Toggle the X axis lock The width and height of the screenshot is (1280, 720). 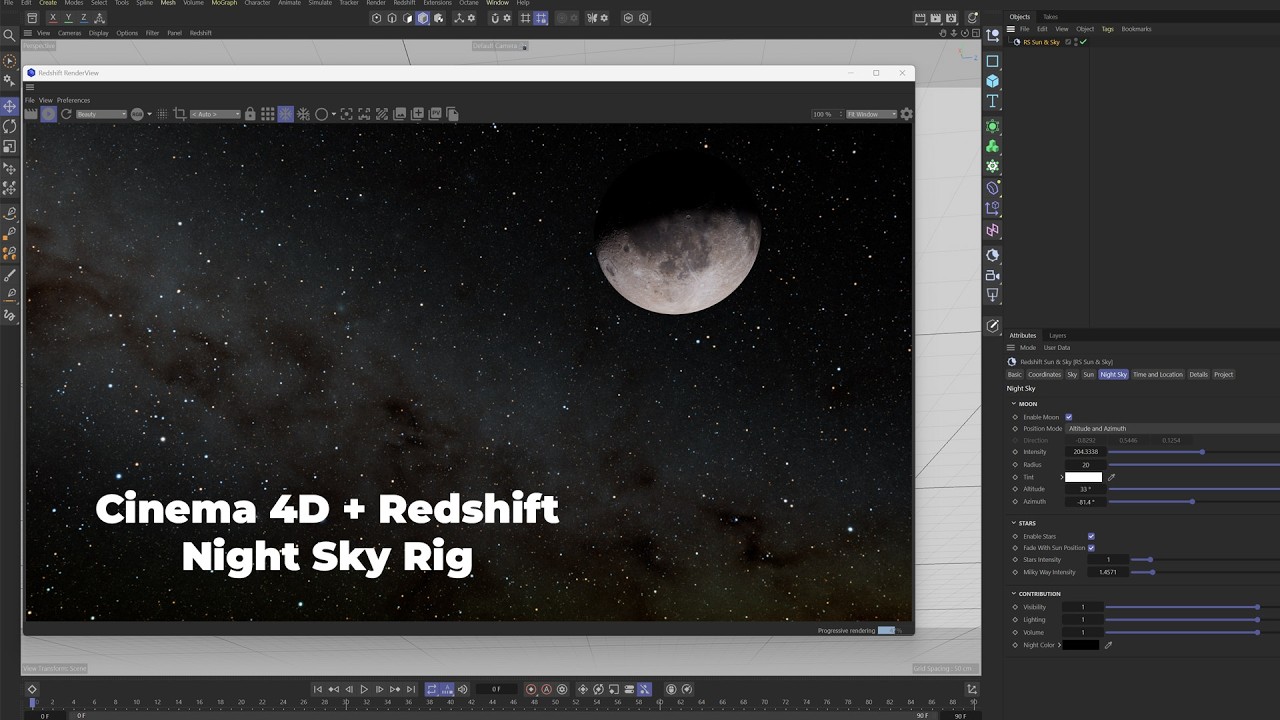coord(53,18)
